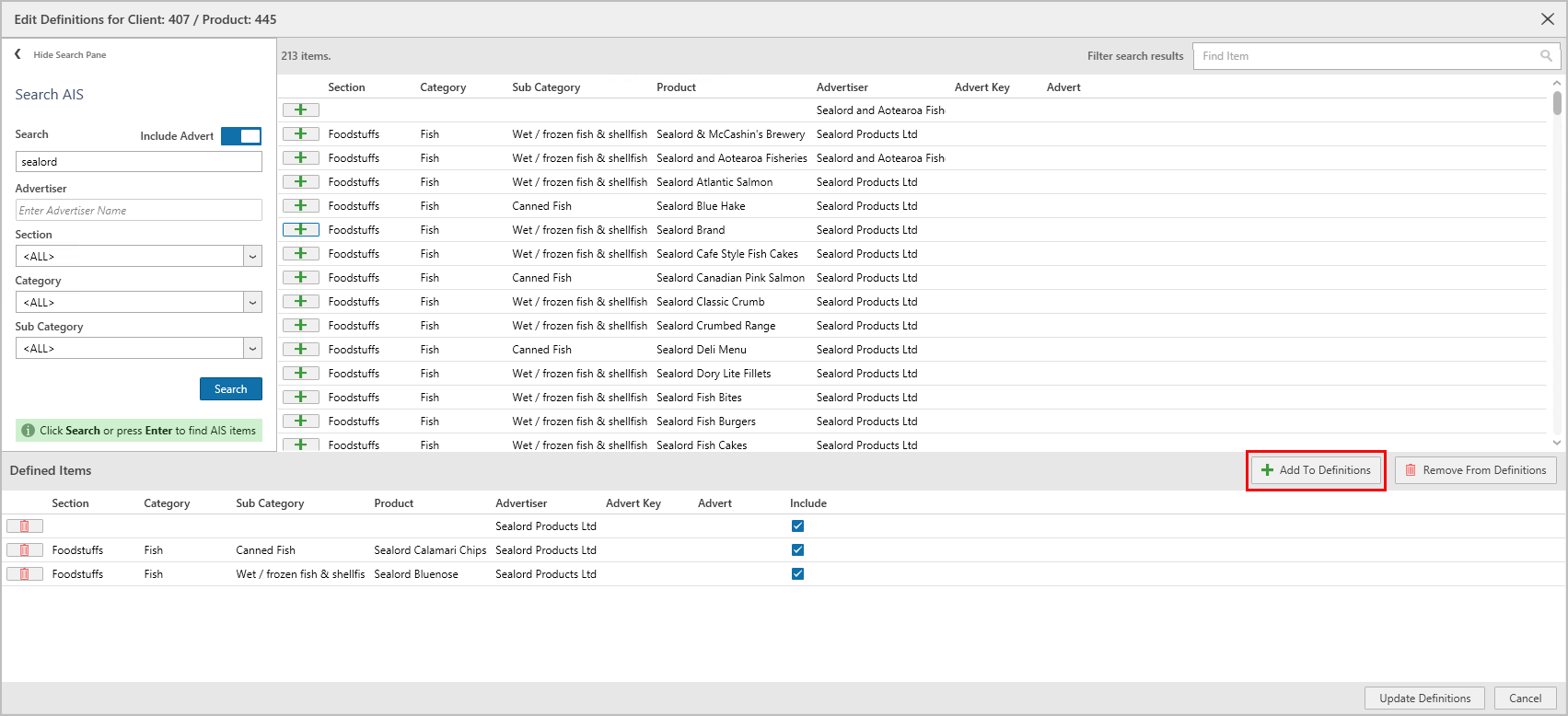Add Sealord Cafe Style Fish Cakes row
Screen dimensions: 1568x716
[x=300, y=254]
